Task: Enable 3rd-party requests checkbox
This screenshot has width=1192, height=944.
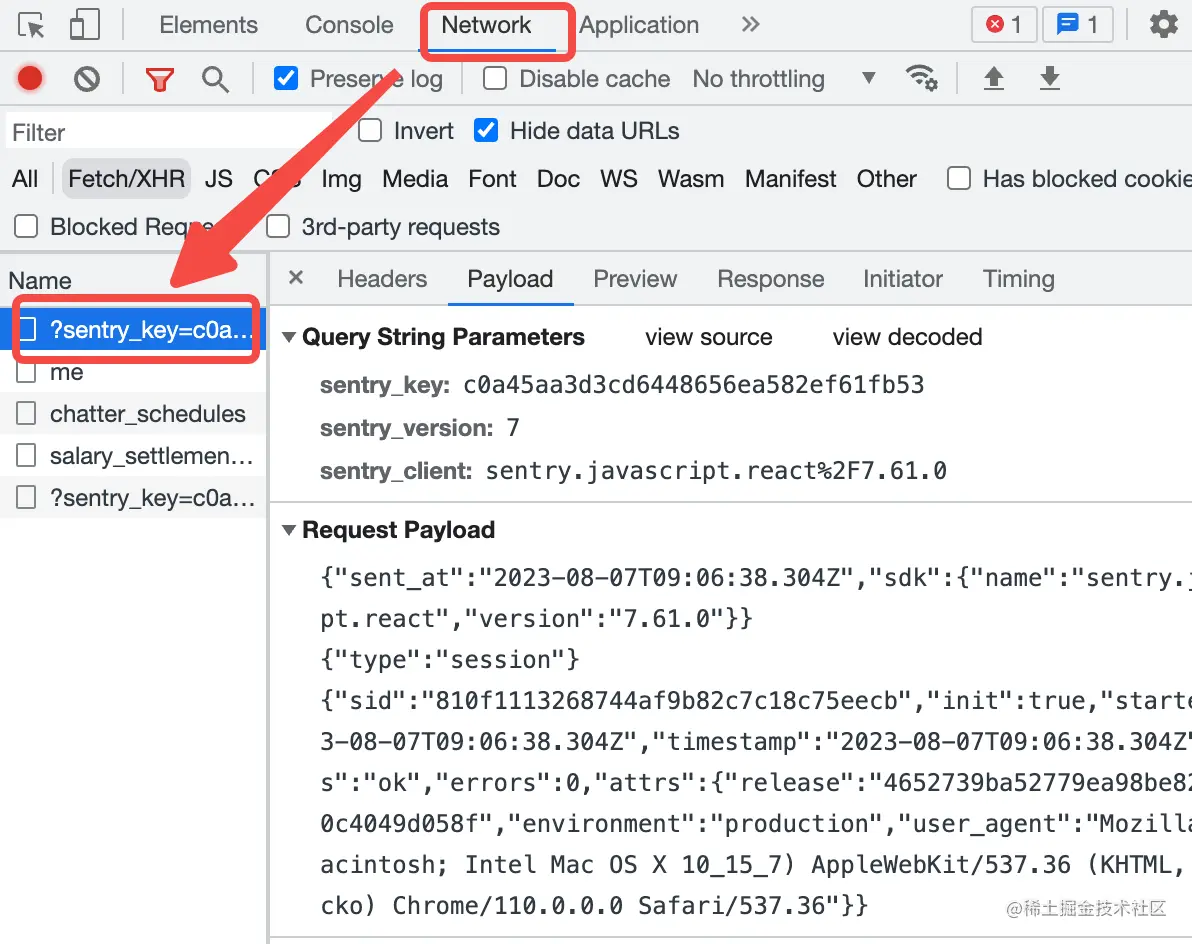Action: coord(277,226)
